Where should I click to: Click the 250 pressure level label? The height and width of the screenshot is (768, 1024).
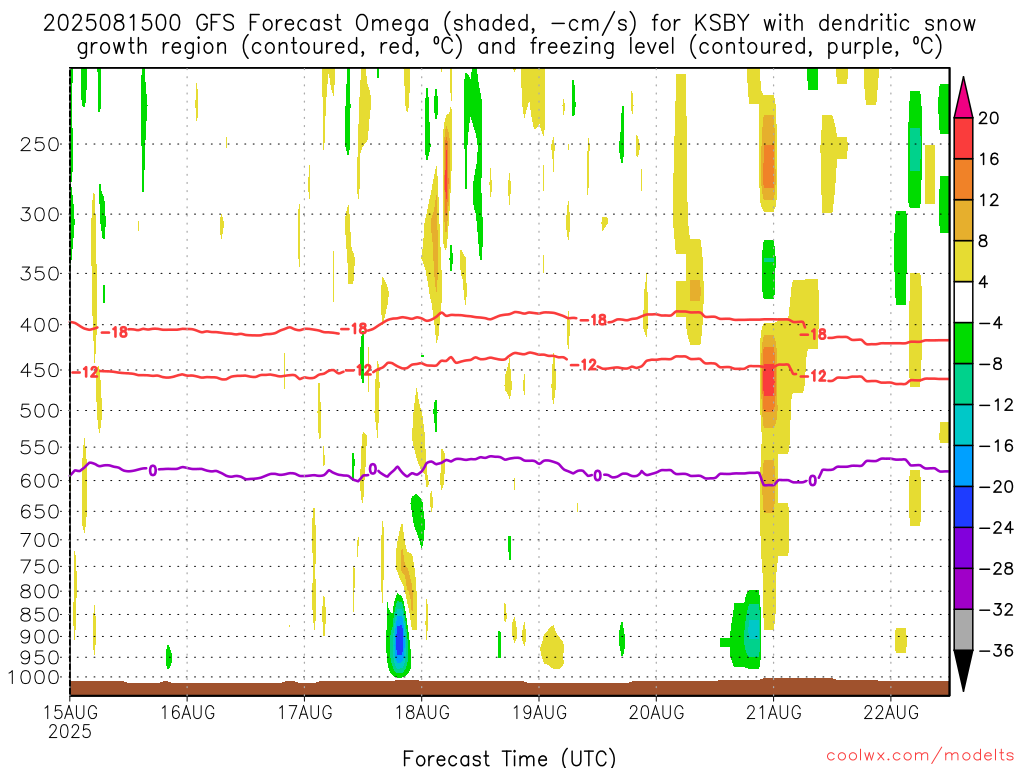click(40, 144)
